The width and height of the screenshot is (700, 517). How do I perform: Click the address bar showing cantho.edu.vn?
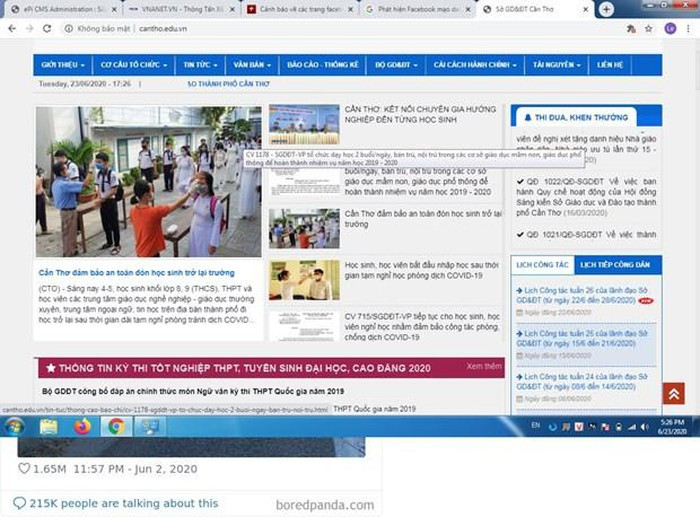(300, 29)
